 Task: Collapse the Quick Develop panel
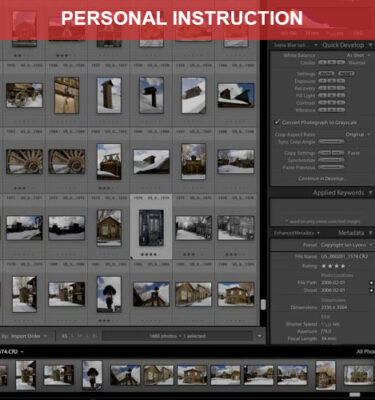[370, 45]
